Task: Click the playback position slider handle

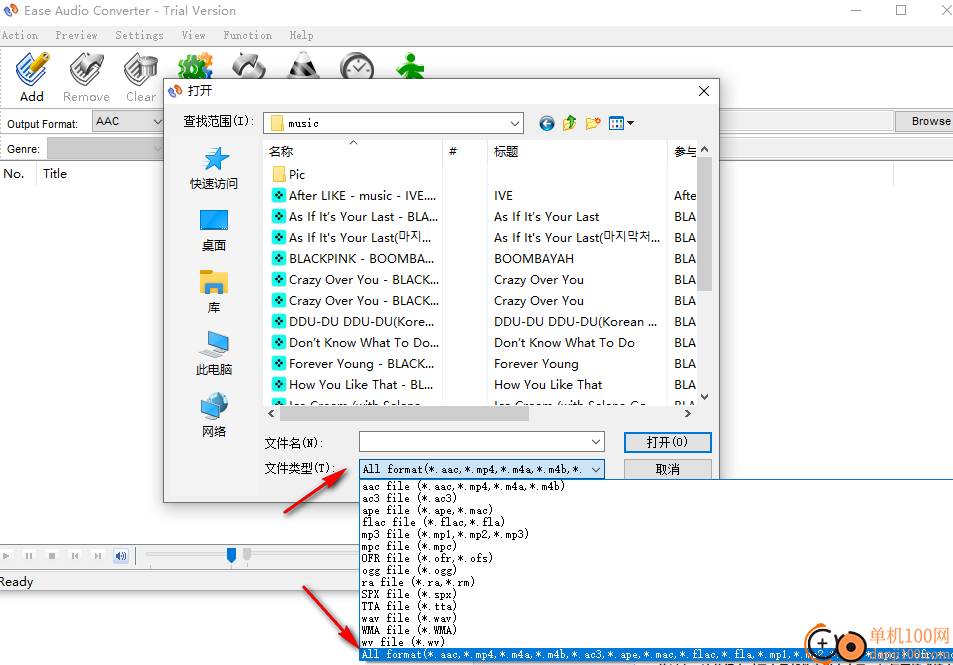Action: pos(231,555)
